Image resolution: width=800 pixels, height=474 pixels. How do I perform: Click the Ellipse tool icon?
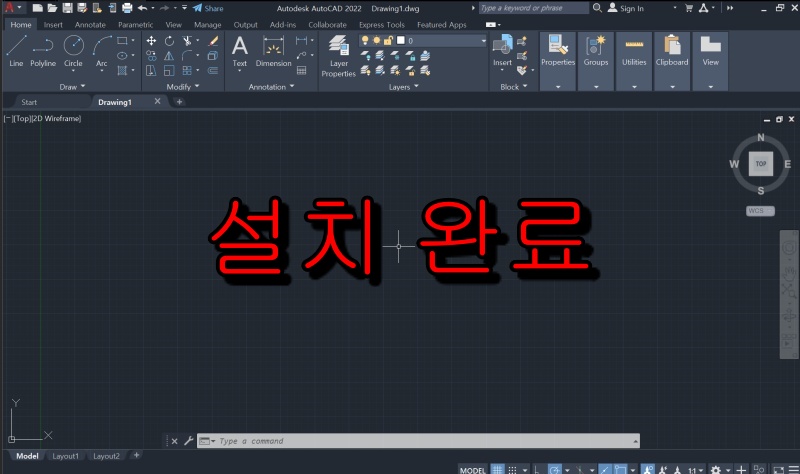point(122,56)
